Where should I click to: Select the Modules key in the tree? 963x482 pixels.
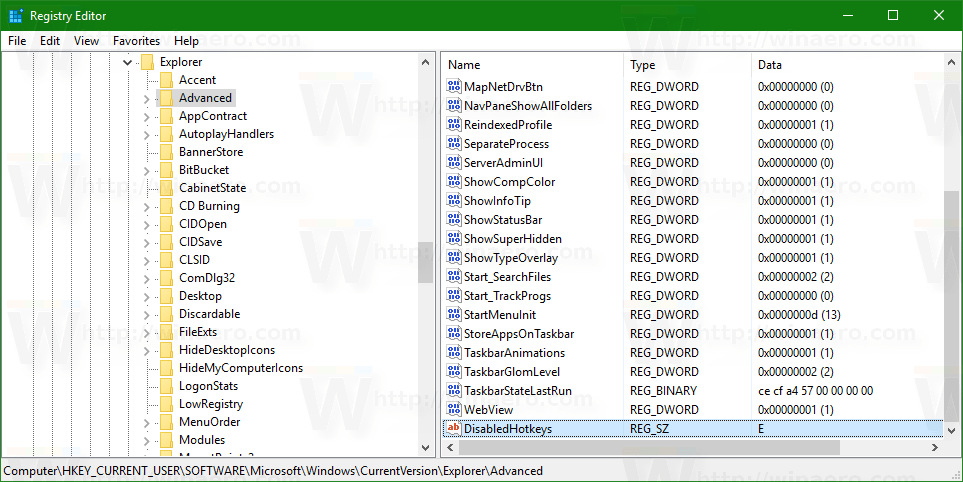click(x=202, y=440)
